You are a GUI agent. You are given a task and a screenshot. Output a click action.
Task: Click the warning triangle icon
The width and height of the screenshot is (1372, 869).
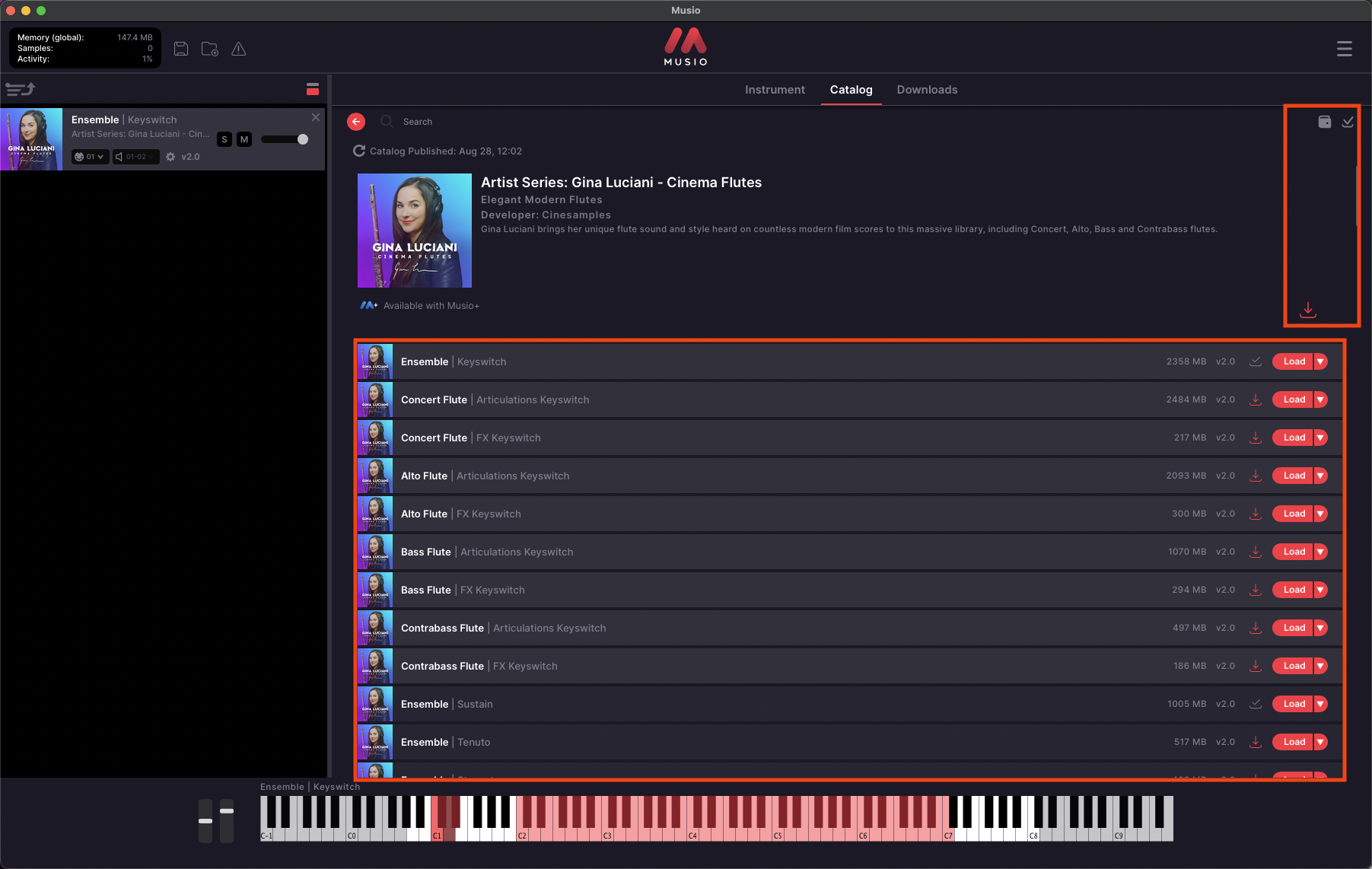pyautogui.click(x=239, y=49)
